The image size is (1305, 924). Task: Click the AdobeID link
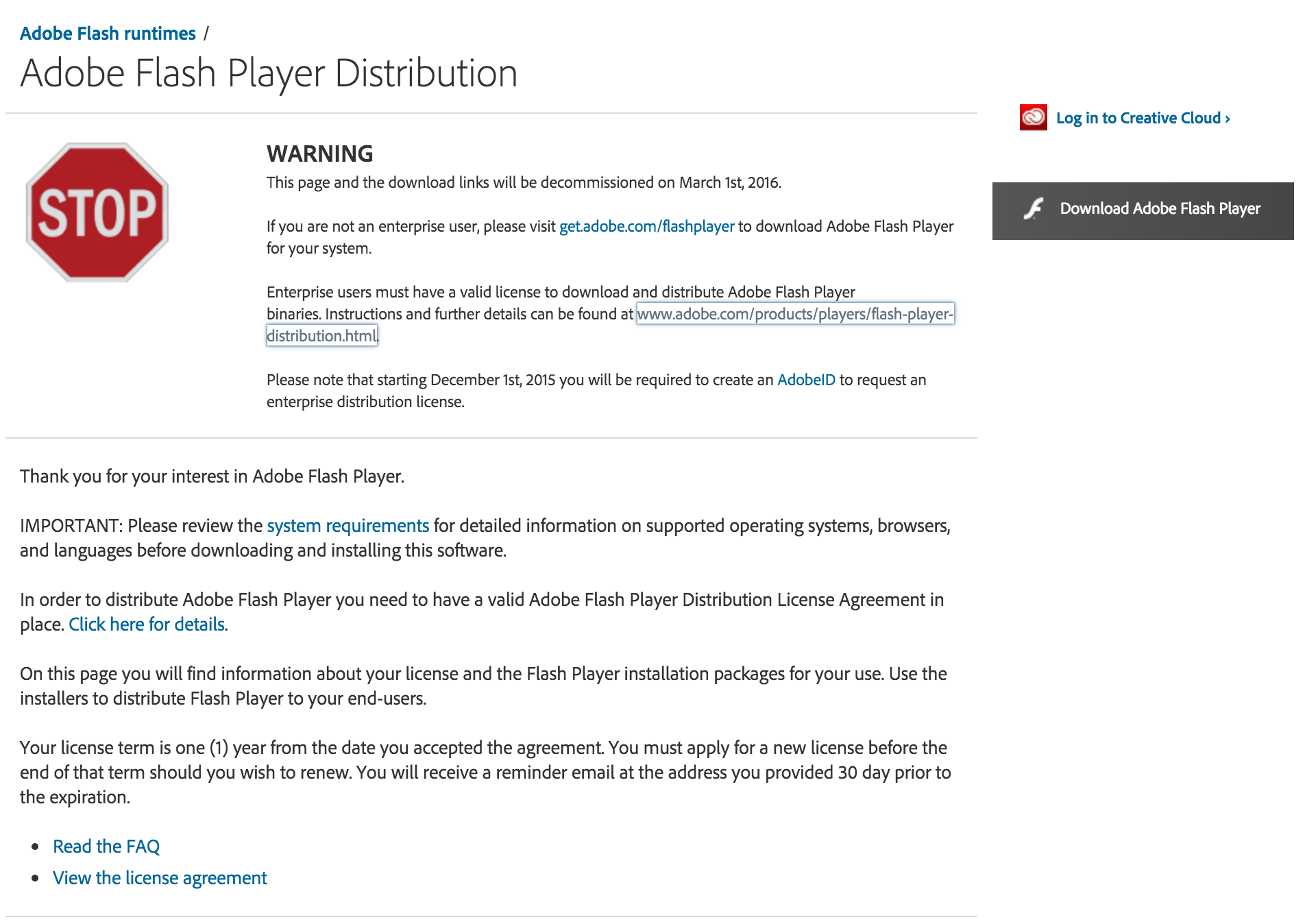[806, 379]
